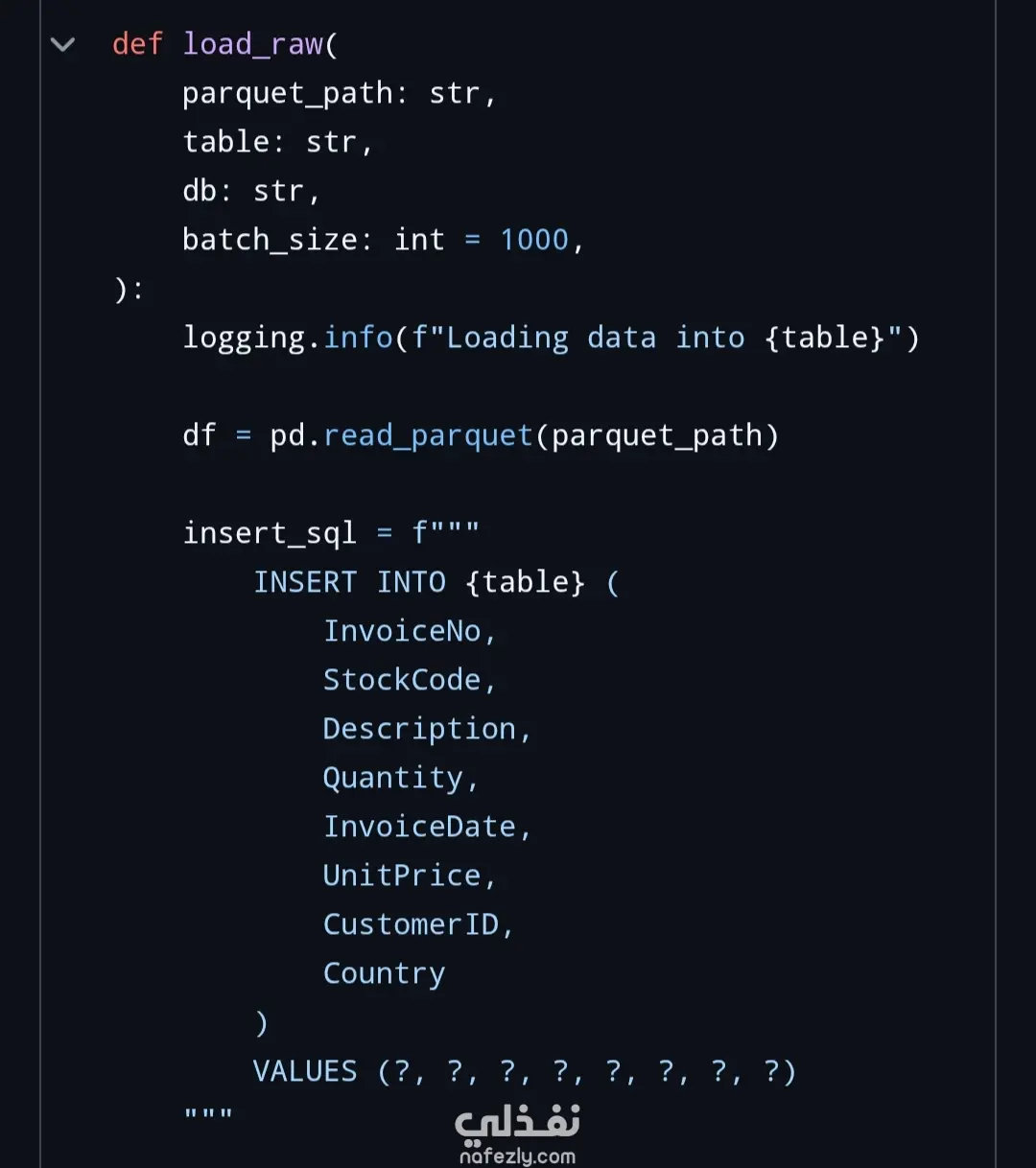The width and height of the screenshot is (1036, 1168).
Task: Click the VALUES keyword in the SQL
Action: point(305,1071)
